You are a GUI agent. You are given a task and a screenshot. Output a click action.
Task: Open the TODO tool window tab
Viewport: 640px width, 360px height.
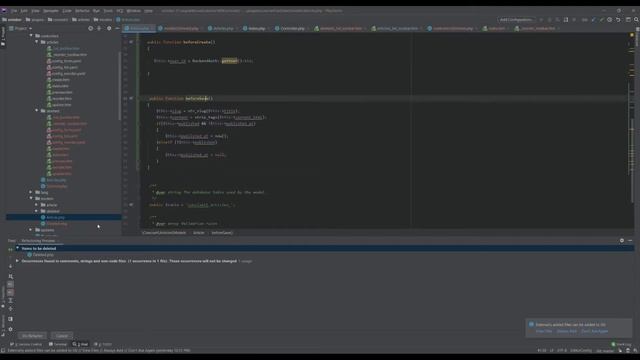tap(103, 344)
